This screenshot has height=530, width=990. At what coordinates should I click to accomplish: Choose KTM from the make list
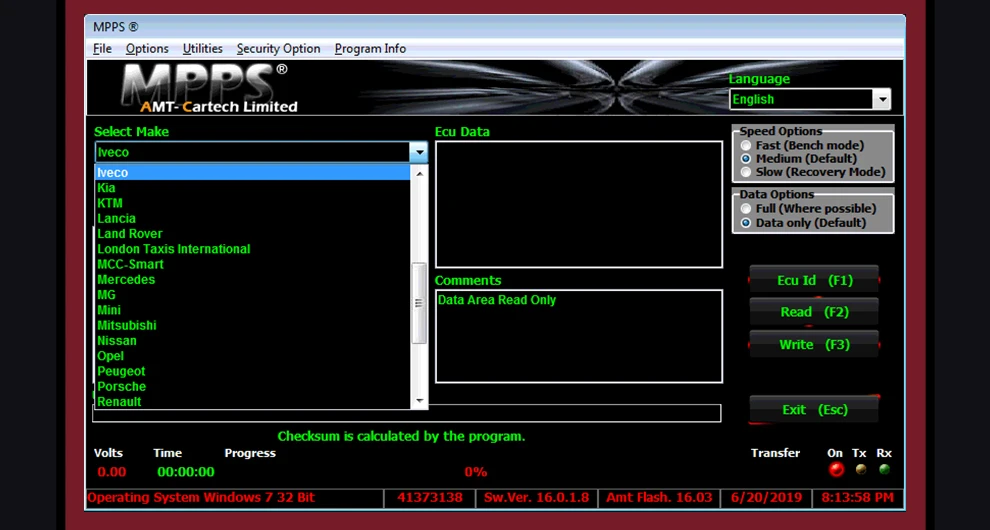253,203
